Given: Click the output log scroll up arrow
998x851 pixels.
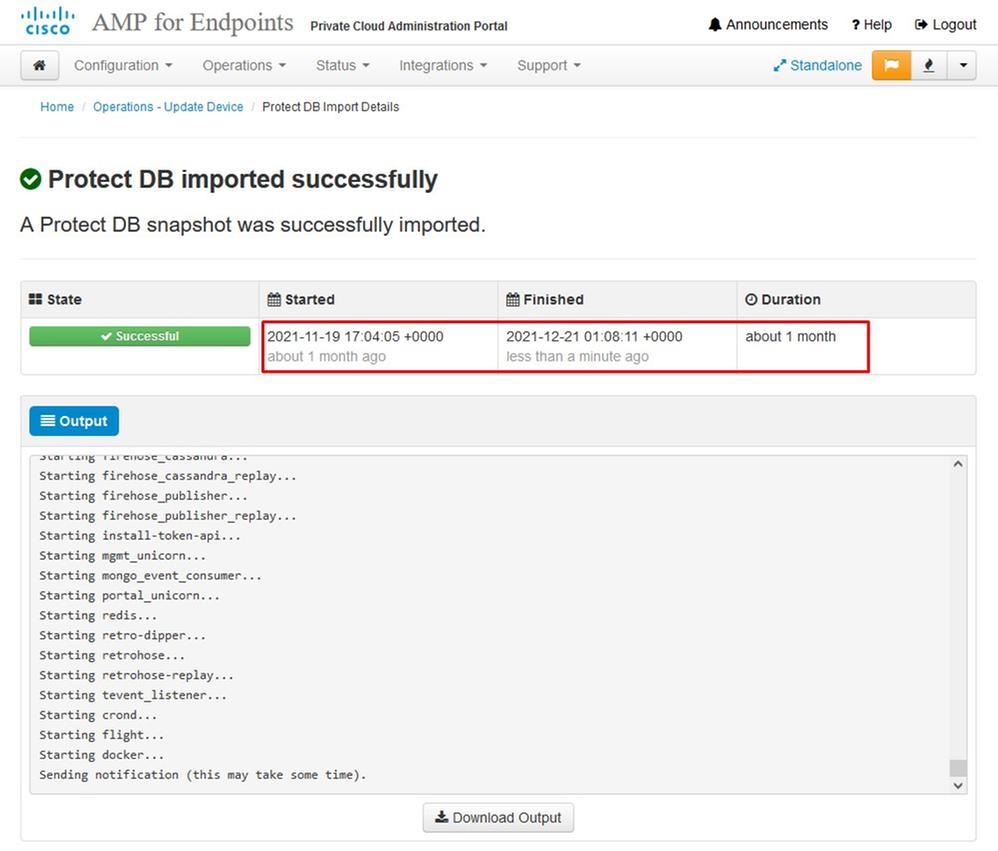Looking at the screenshot, I should coord(958,464).
